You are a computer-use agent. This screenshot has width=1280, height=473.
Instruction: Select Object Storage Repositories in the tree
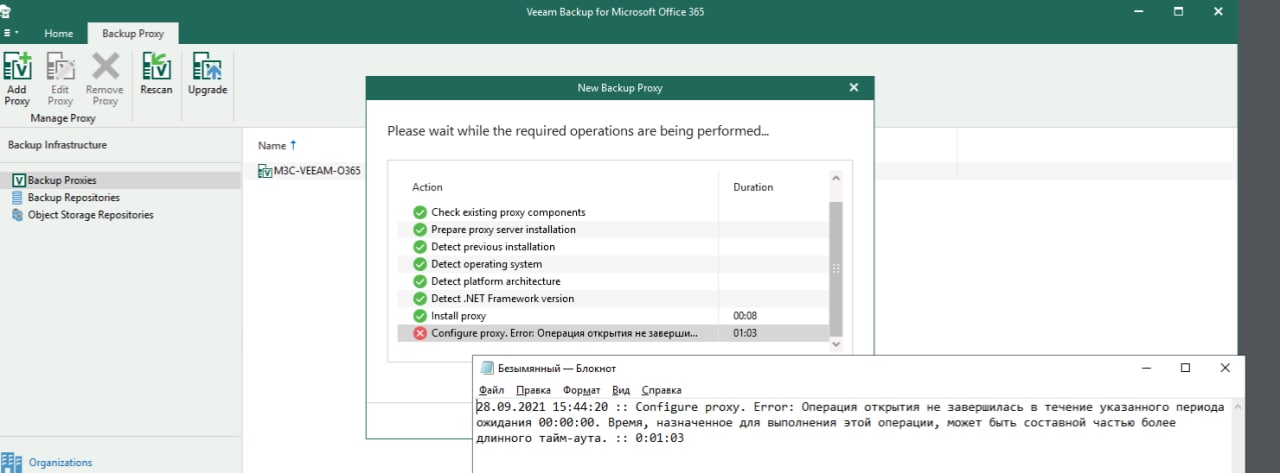point(90,215)
